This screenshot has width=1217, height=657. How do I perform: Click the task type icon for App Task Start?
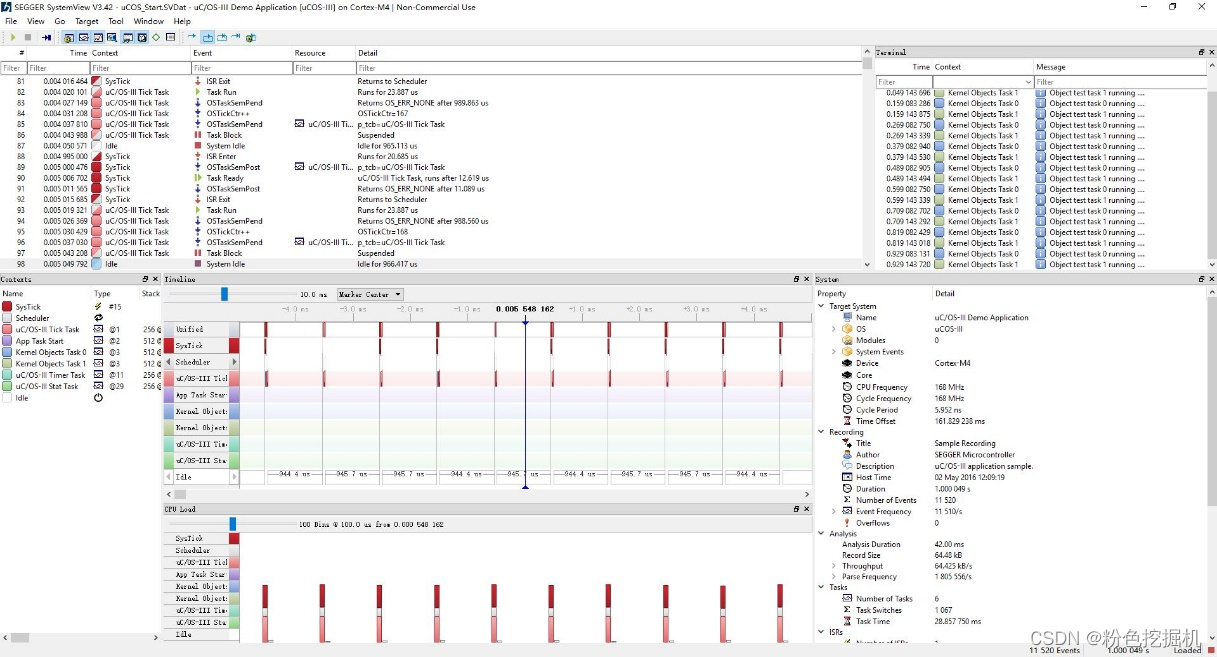tap(98, 341)
